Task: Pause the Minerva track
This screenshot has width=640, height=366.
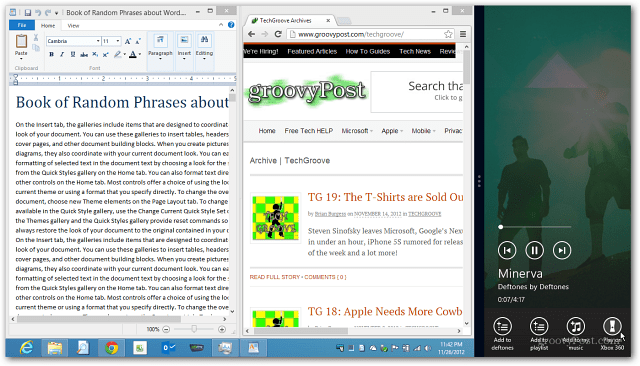Action: pos(534,250)
